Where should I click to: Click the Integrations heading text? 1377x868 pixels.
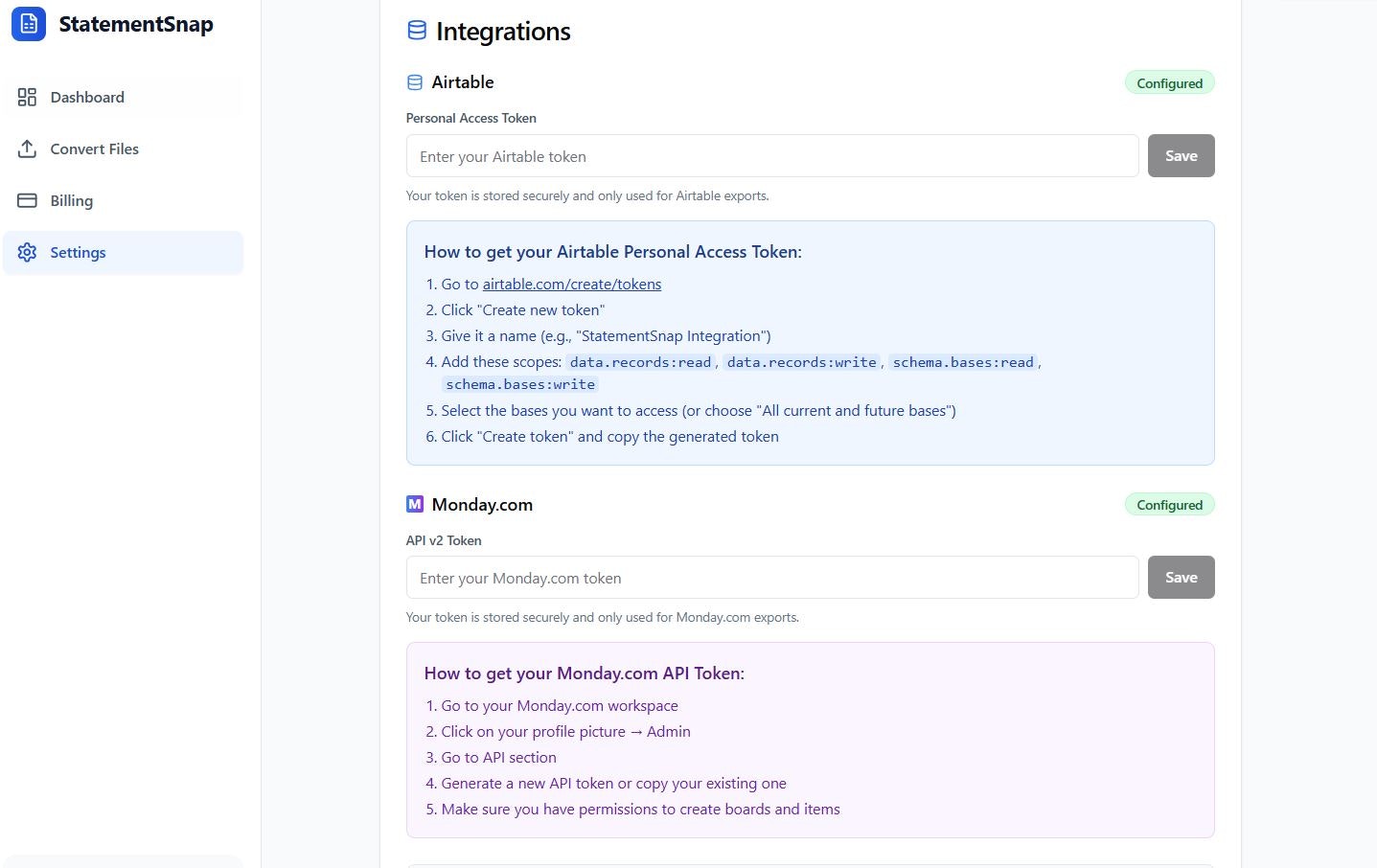(x=503, y=32)
